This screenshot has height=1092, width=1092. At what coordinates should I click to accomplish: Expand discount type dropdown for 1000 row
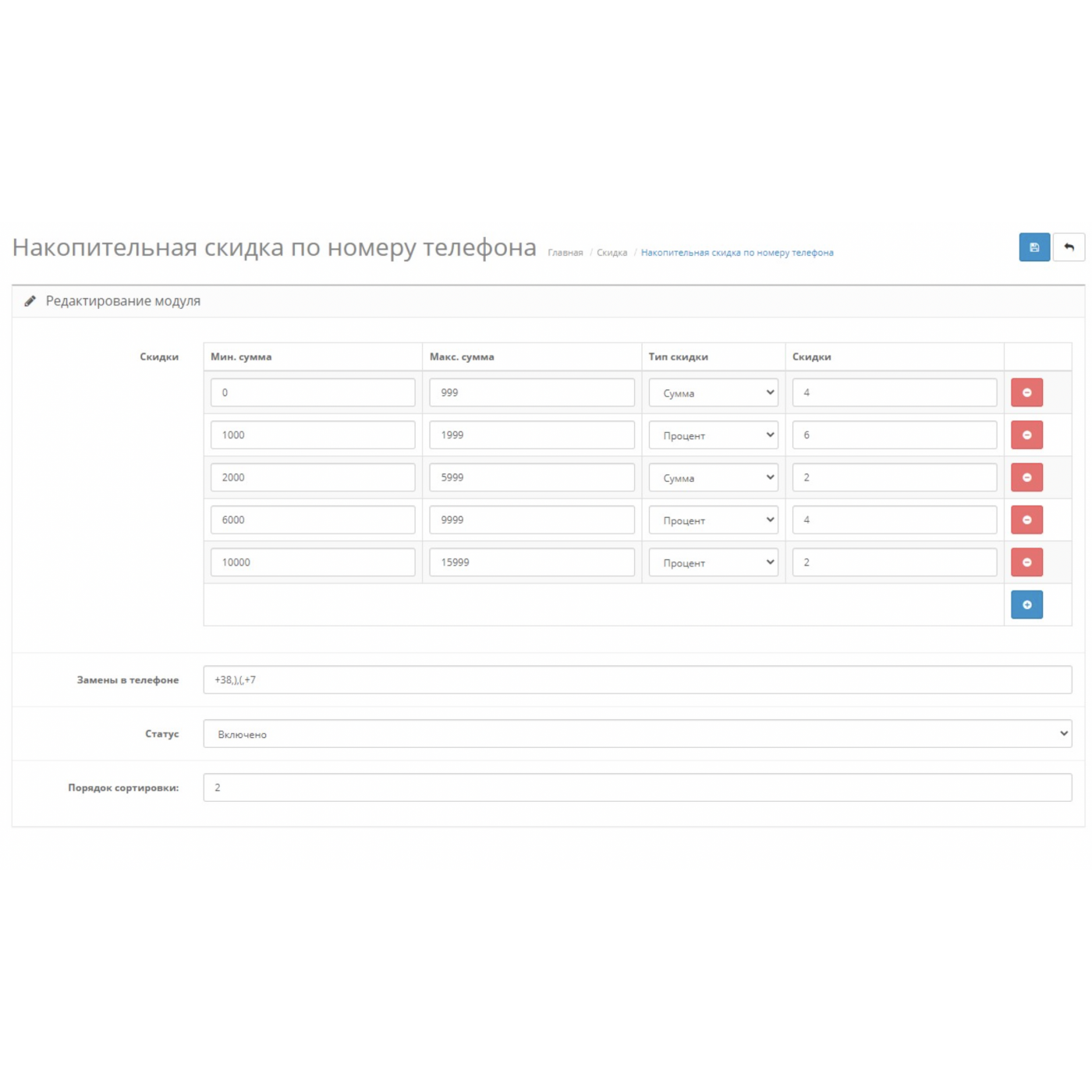click(x=713, y=435)
